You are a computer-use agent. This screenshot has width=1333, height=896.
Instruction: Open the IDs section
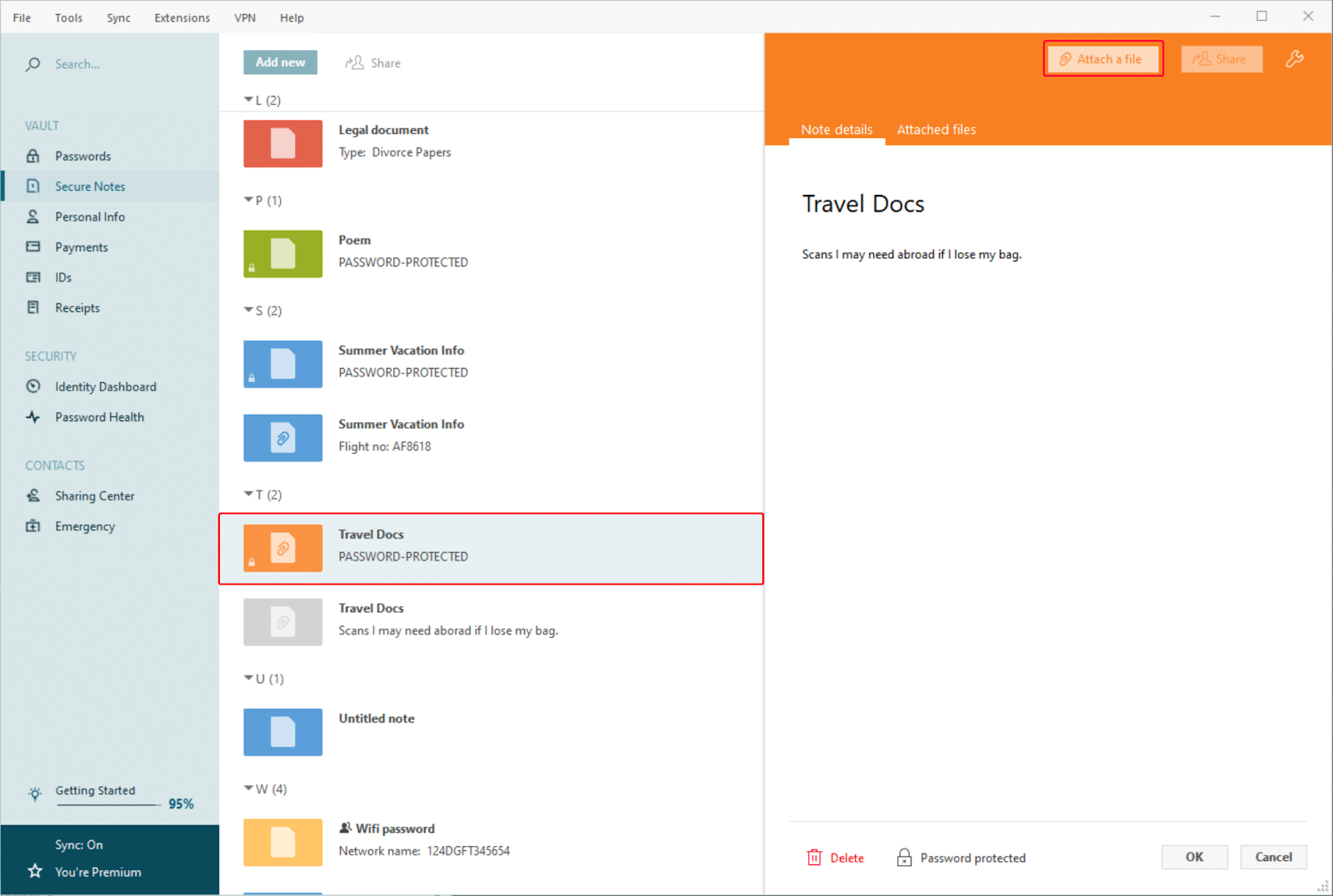[62, 276]
